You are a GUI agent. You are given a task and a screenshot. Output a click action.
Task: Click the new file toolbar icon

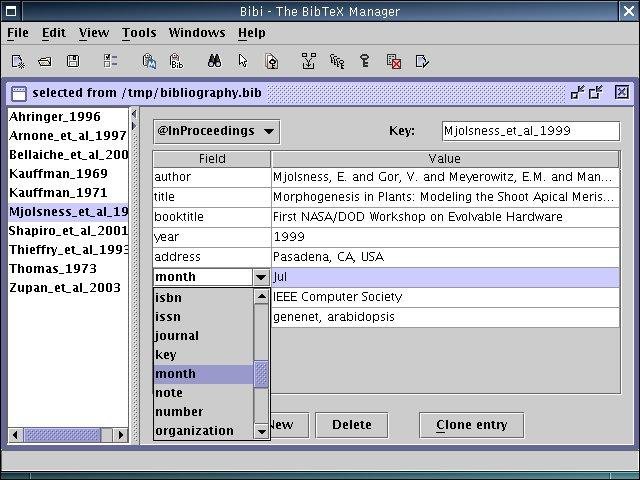pyautogui.click(x=18, y=61)
